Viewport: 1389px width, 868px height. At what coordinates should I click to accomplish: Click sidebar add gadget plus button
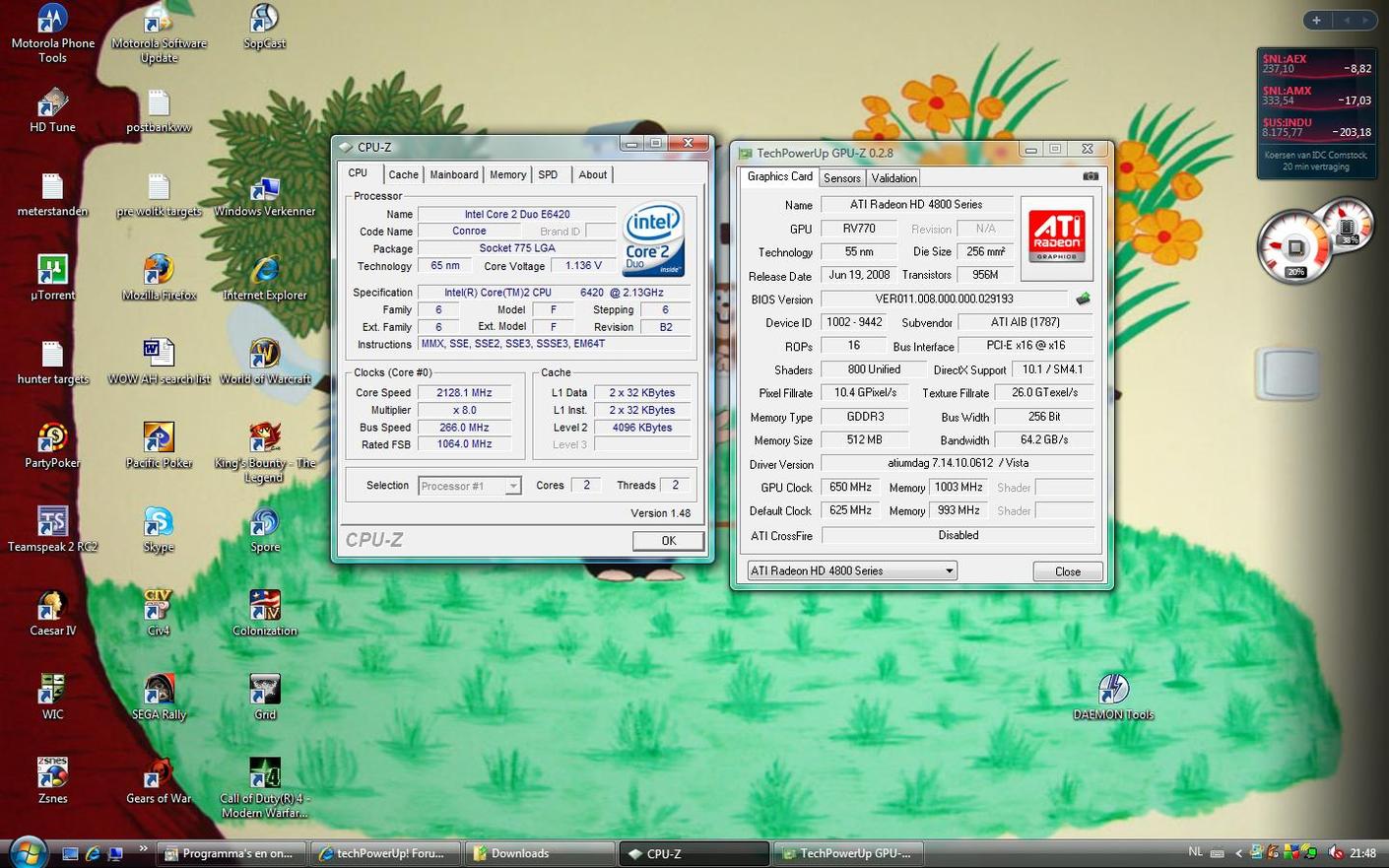click(x=1317, y=20)
